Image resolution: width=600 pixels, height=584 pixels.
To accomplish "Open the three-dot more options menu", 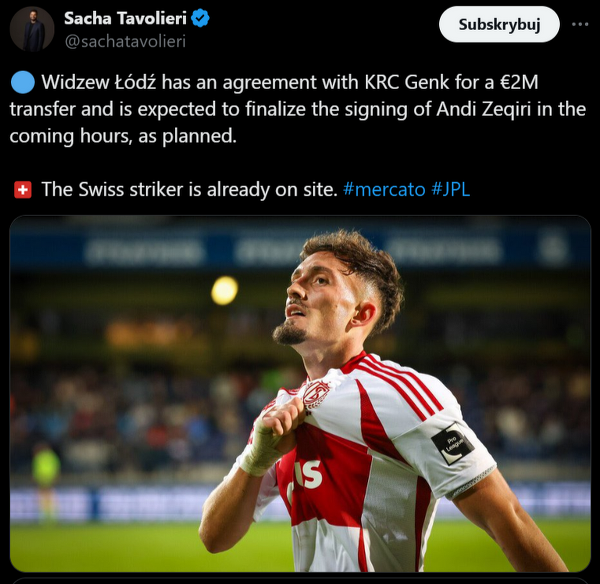I will (x=580, y=24).
